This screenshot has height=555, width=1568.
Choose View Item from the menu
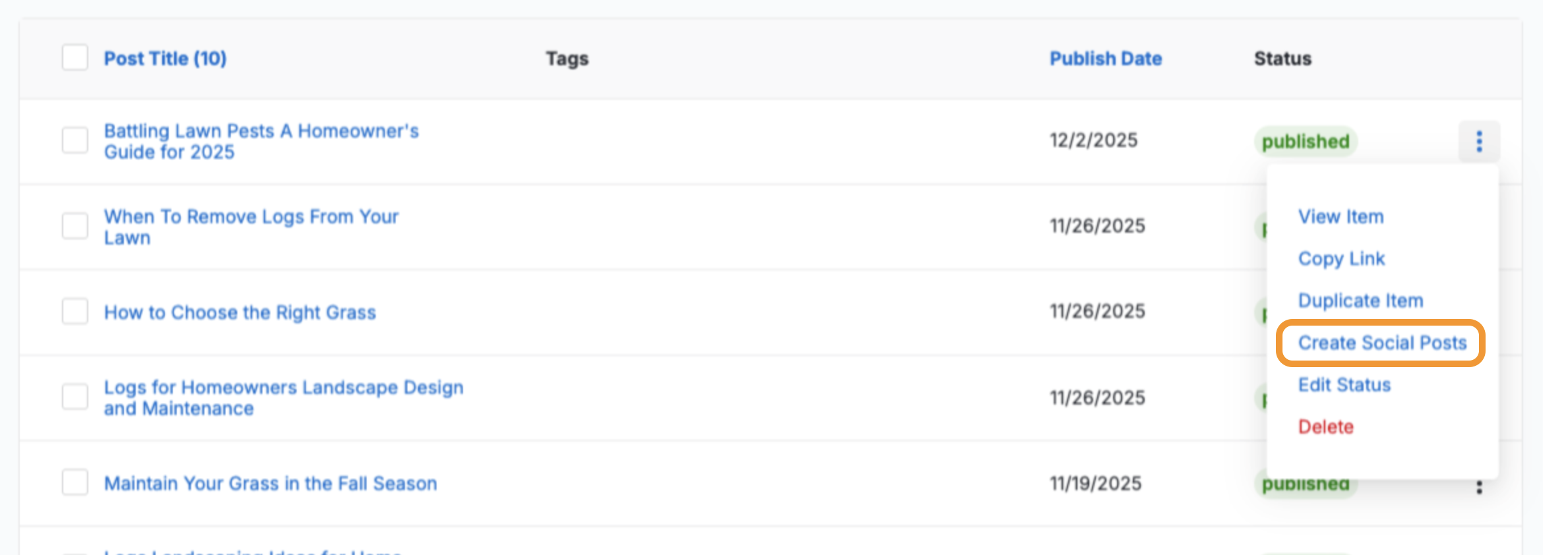pos(1341,216)
